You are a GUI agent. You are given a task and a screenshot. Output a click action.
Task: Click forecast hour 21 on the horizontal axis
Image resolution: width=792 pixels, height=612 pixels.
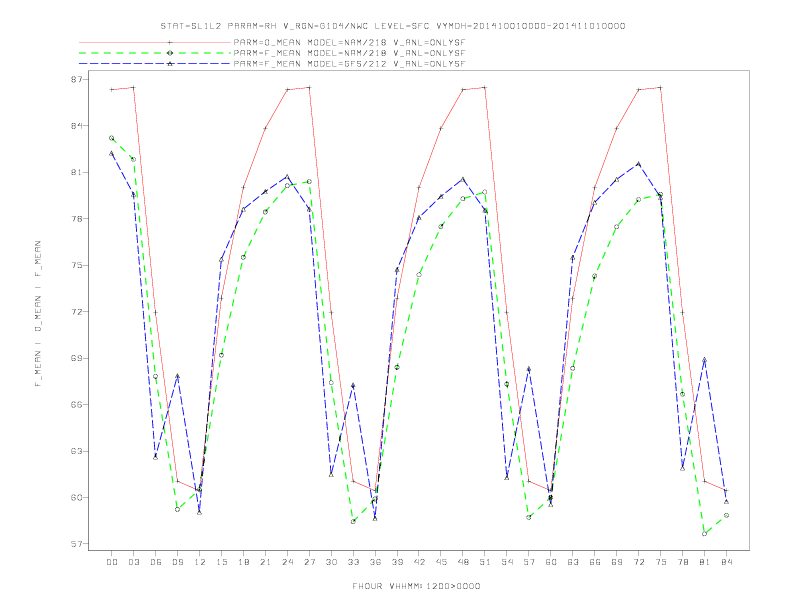pos(265,562)
